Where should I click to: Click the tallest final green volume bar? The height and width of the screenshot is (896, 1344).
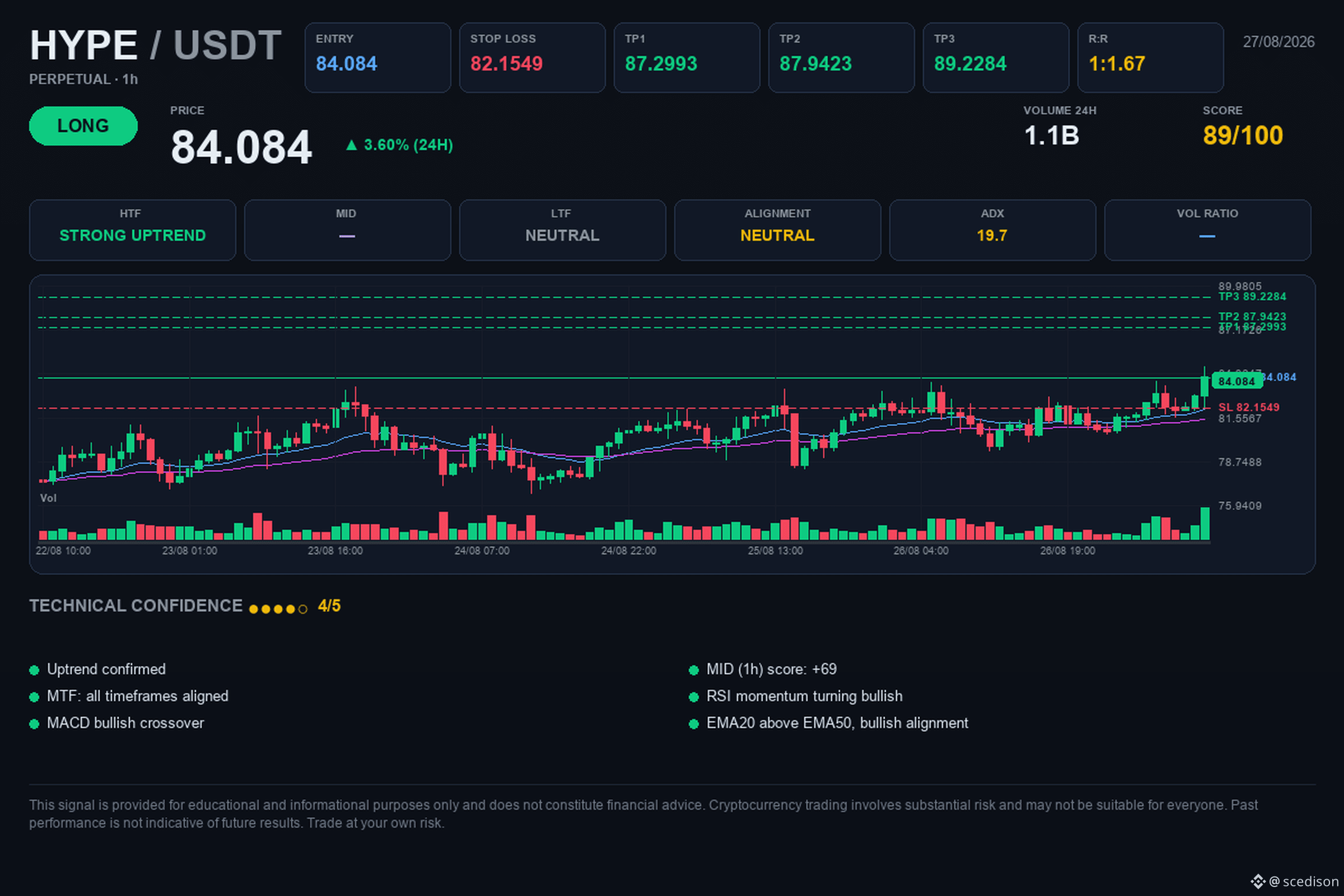[x=1205, y=524]
